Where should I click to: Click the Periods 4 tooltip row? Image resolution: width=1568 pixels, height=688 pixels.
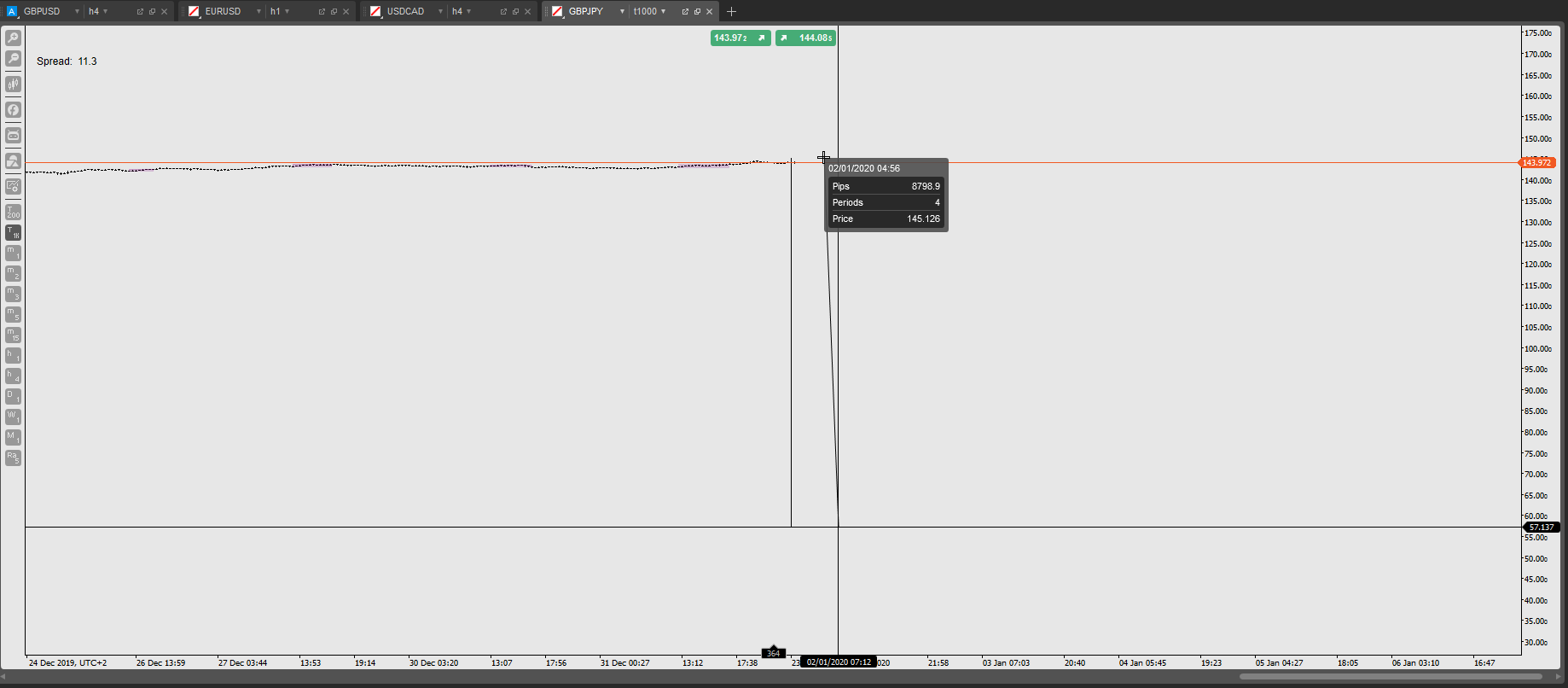coord(886,202)
